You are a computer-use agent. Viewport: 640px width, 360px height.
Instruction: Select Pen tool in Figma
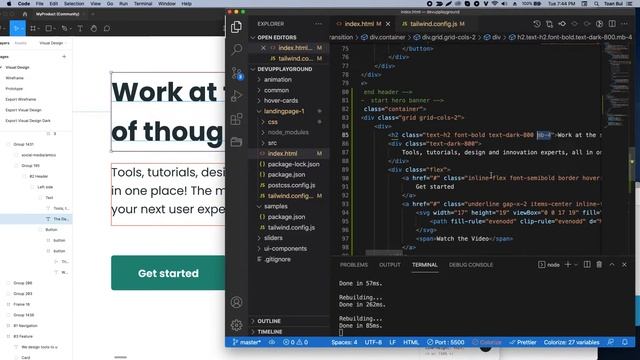pos(64,29)
